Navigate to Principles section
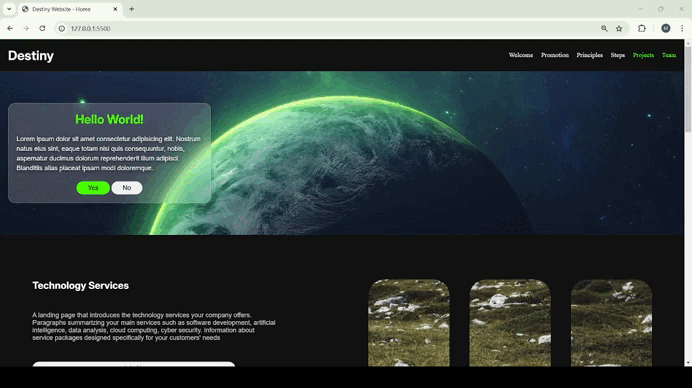Viewport: 692px width, 388px height. pyautogui.click(x=590, y=55)
